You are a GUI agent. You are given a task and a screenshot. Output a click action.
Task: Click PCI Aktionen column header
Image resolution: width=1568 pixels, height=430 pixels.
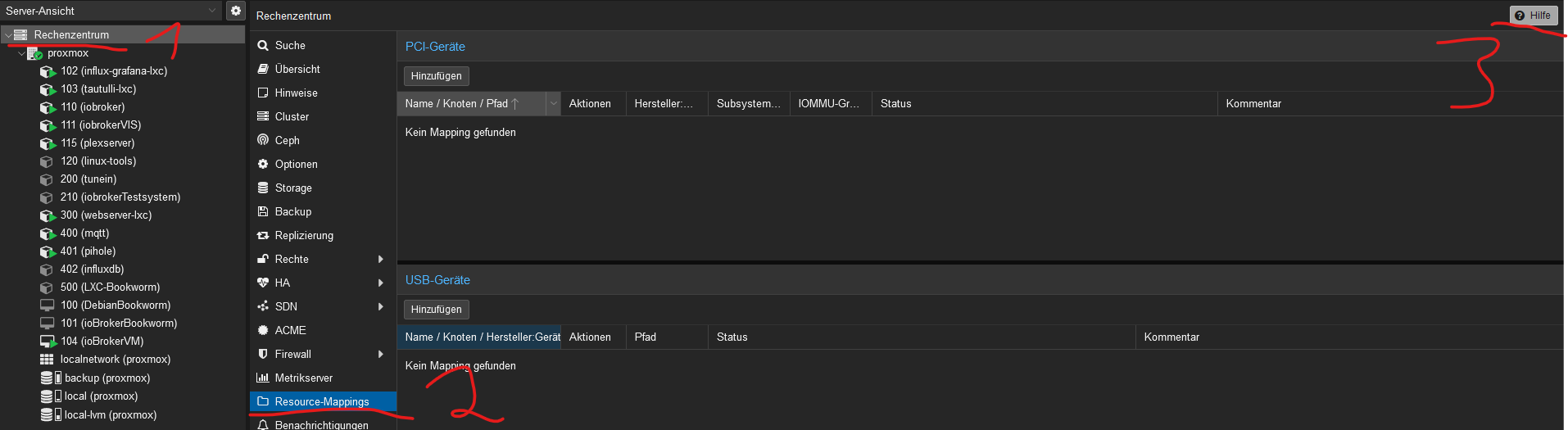[593, 104]
